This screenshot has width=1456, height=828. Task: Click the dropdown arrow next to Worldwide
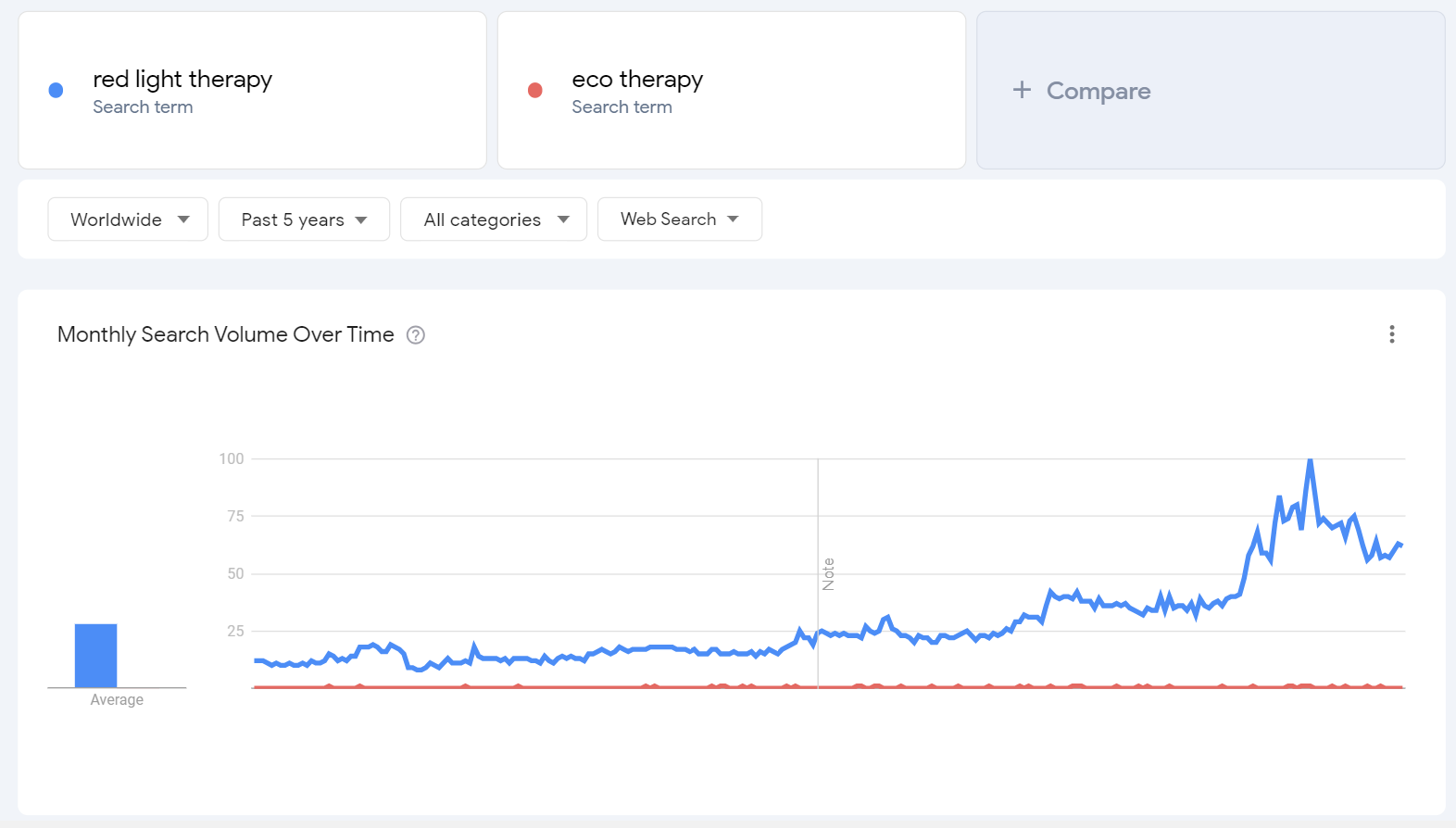tap(183, 220)
